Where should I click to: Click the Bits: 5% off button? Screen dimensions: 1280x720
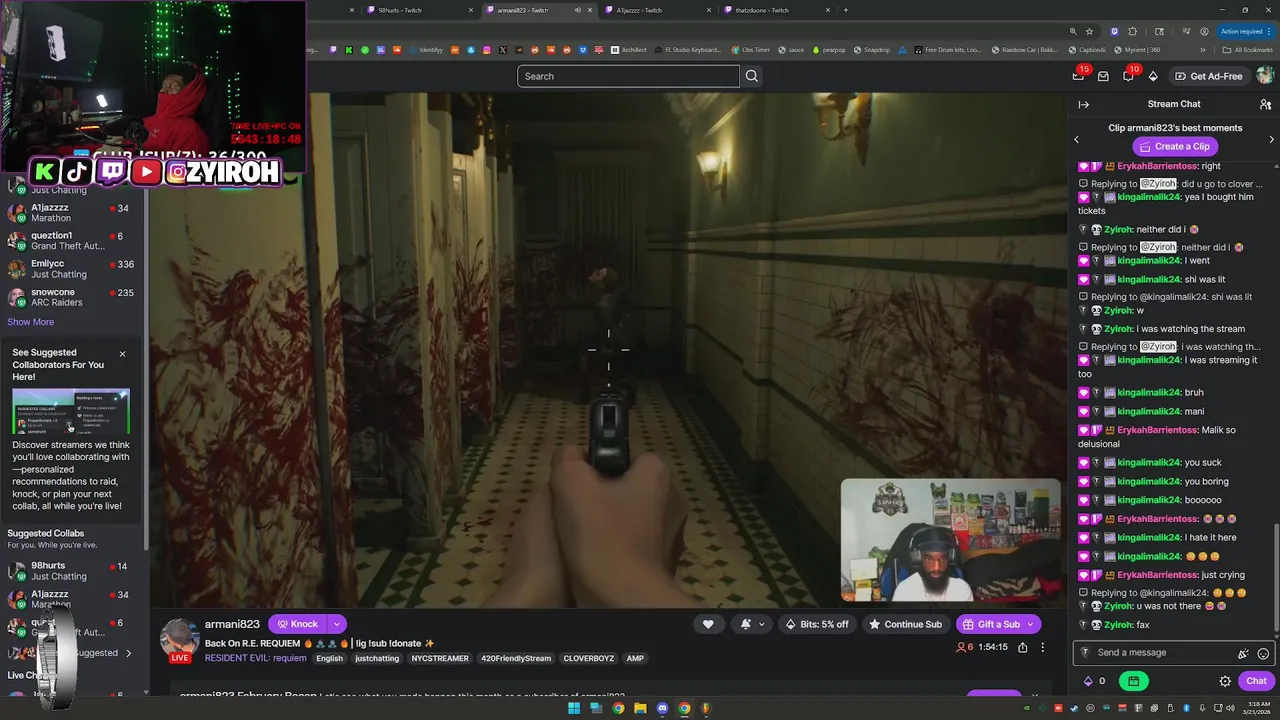click(817, 624)
